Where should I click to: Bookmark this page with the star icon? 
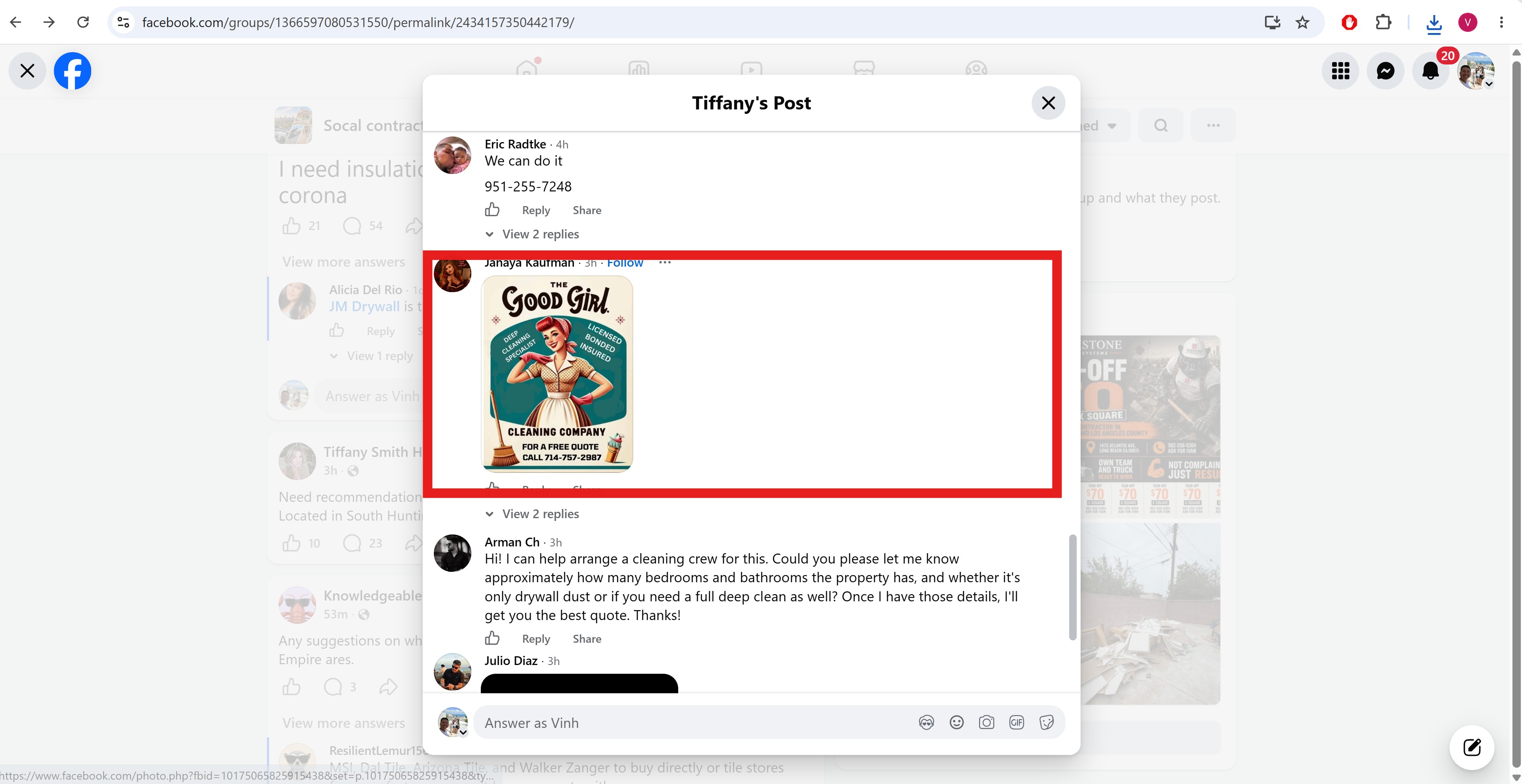[1303, 22]
